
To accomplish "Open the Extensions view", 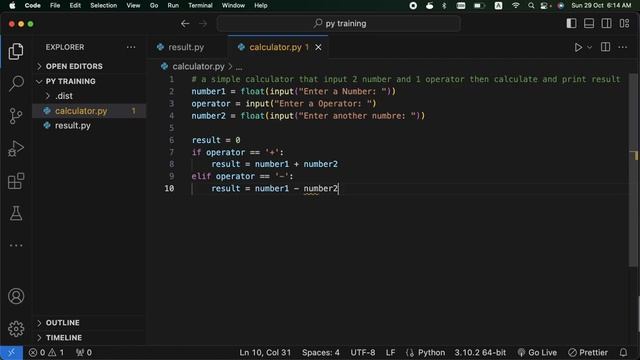I will pyautogui.click(x=16, y=181).
